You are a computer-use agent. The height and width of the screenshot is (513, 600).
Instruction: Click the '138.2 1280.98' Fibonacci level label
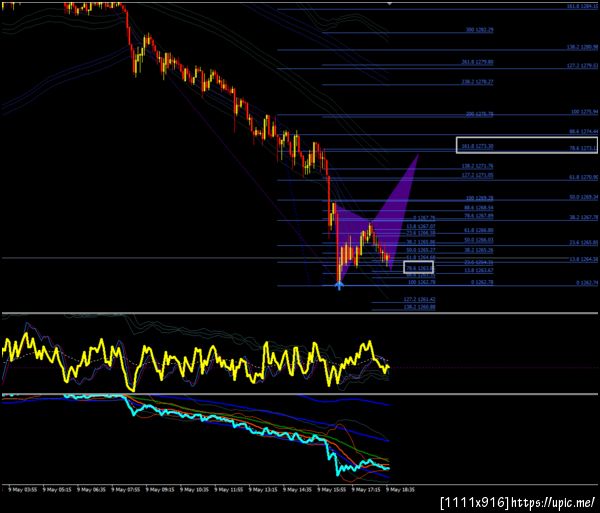point(582,47)
